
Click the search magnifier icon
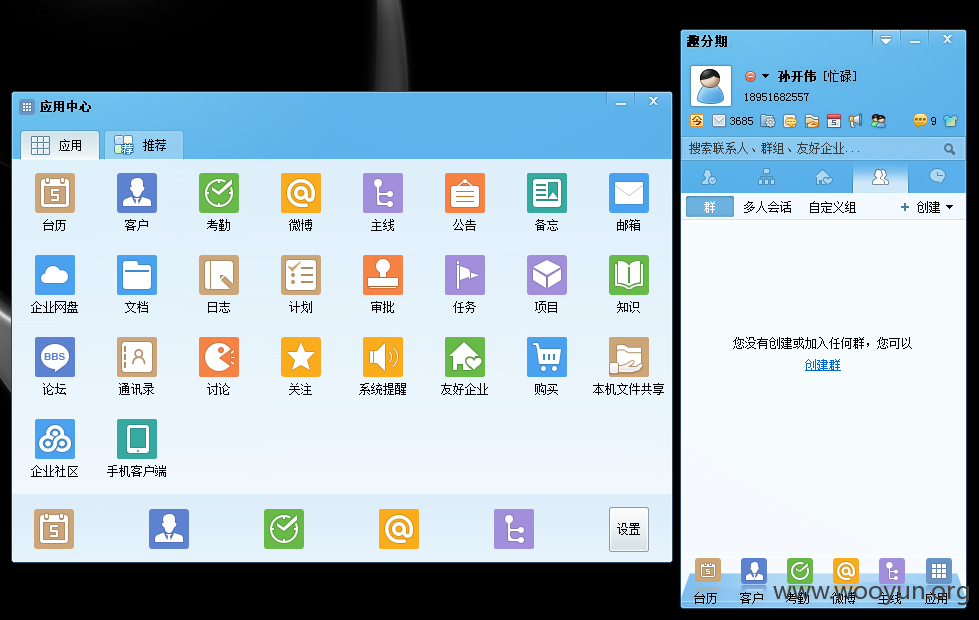click(949, 149)
